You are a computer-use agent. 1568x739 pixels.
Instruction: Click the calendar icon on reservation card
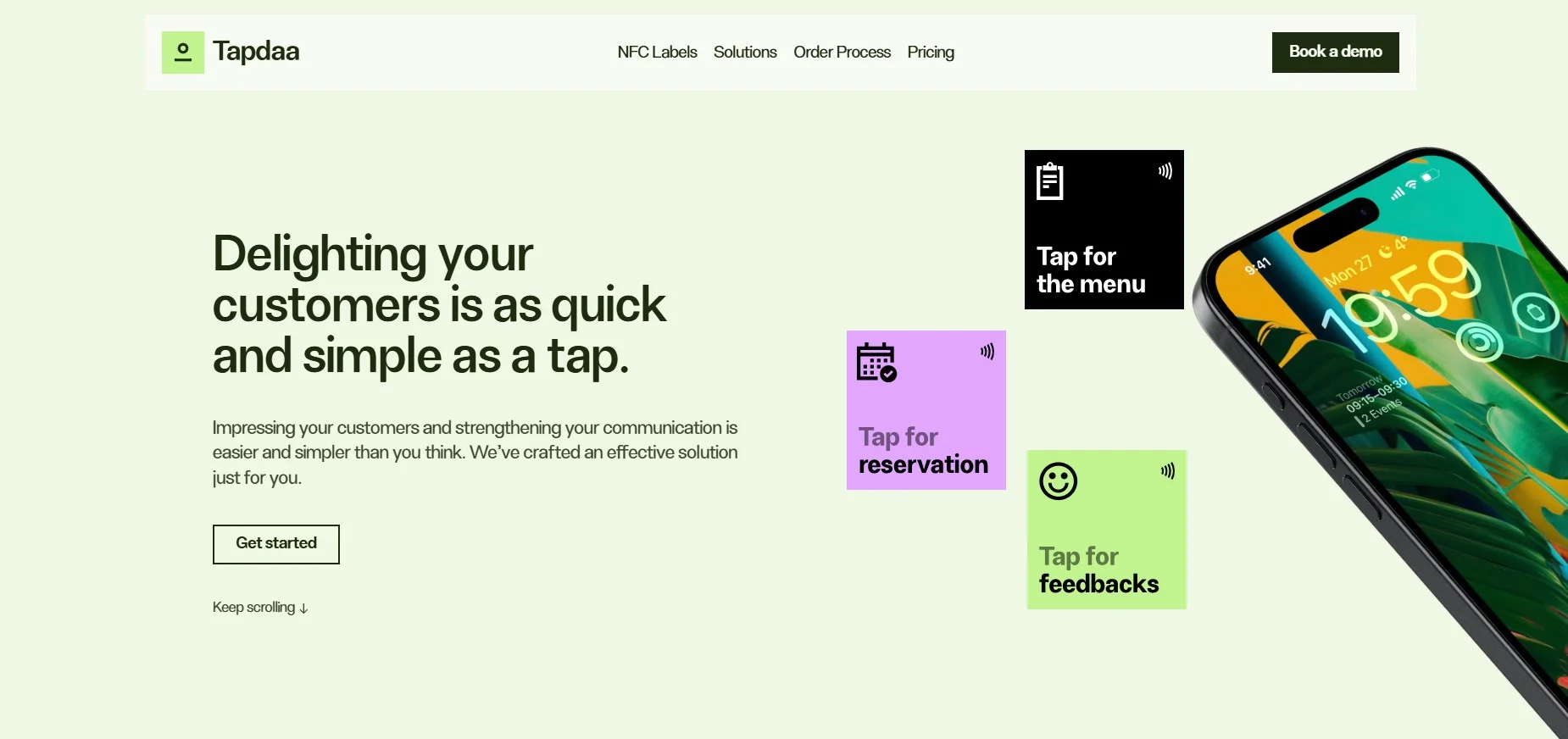click(876, 363)
